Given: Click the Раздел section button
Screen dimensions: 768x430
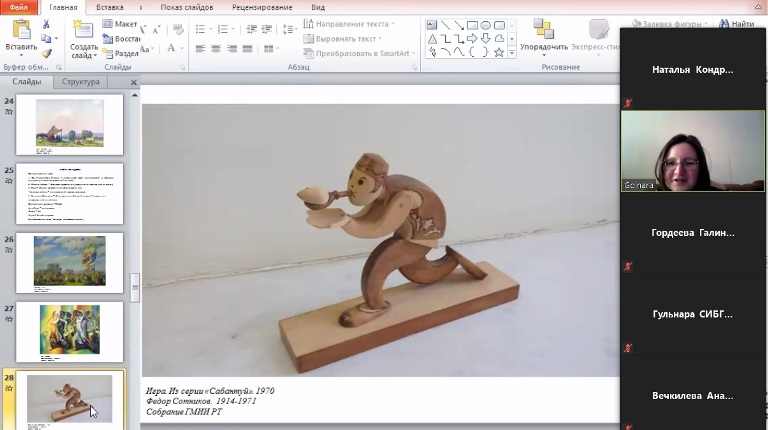Looking at the screenshot, I should point(120,53).
